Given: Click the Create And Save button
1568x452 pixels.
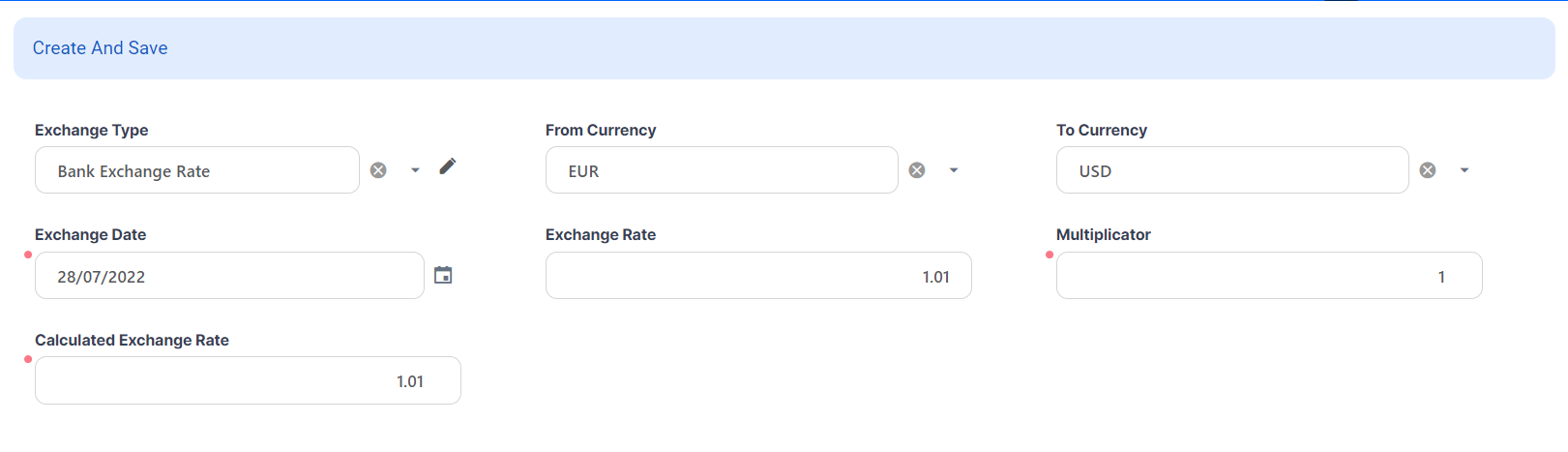Looking at the screenshot, I should click(101, 48).
